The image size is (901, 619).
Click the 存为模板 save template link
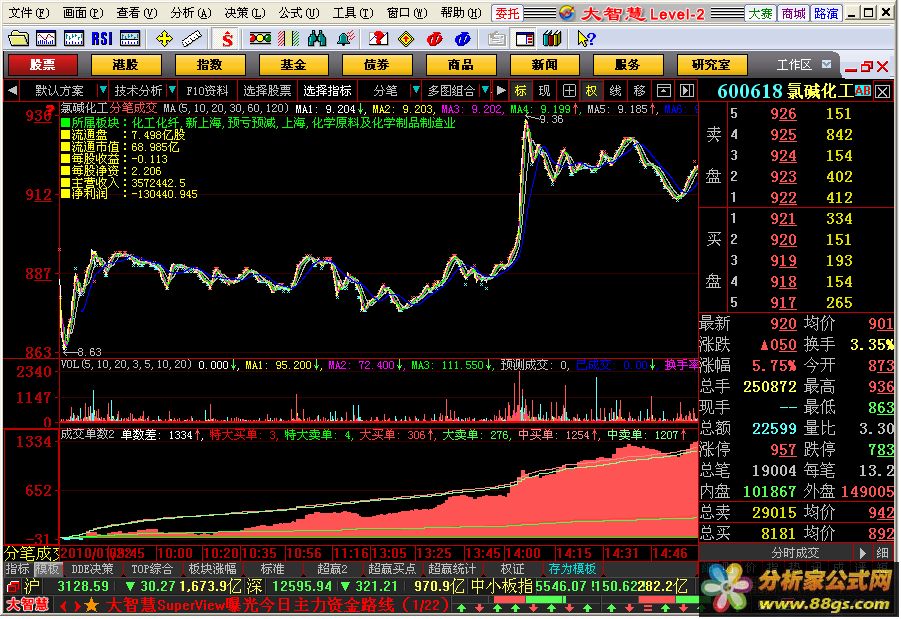[x=572, y=569]
